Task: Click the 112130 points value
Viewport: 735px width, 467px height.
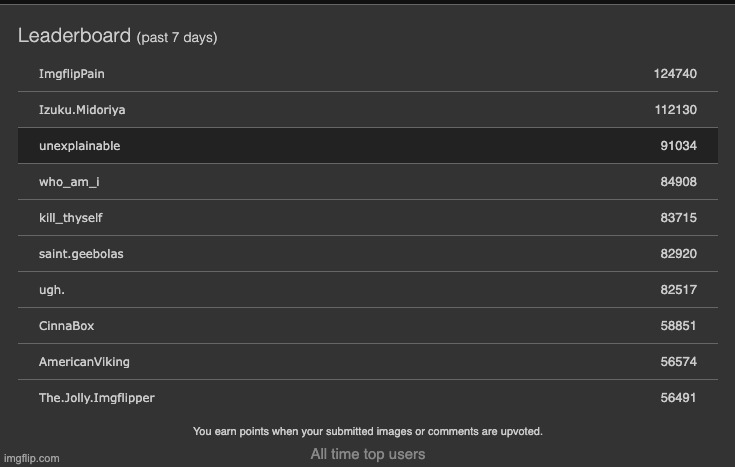Action: click(675, 110)
